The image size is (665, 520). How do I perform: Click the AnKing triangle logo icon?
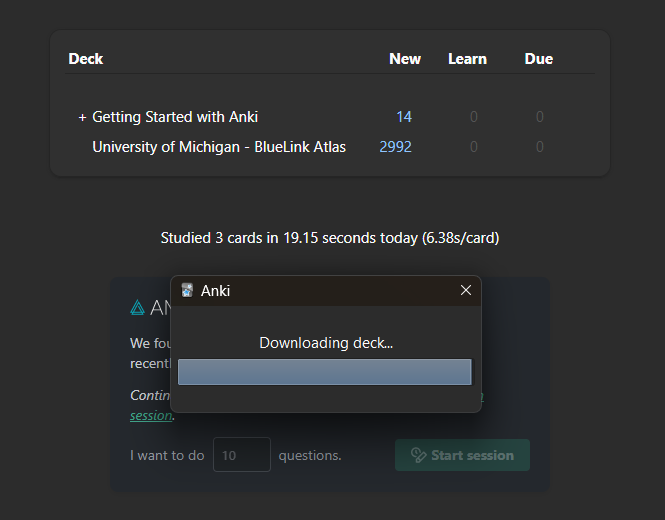tap(138, 308)
